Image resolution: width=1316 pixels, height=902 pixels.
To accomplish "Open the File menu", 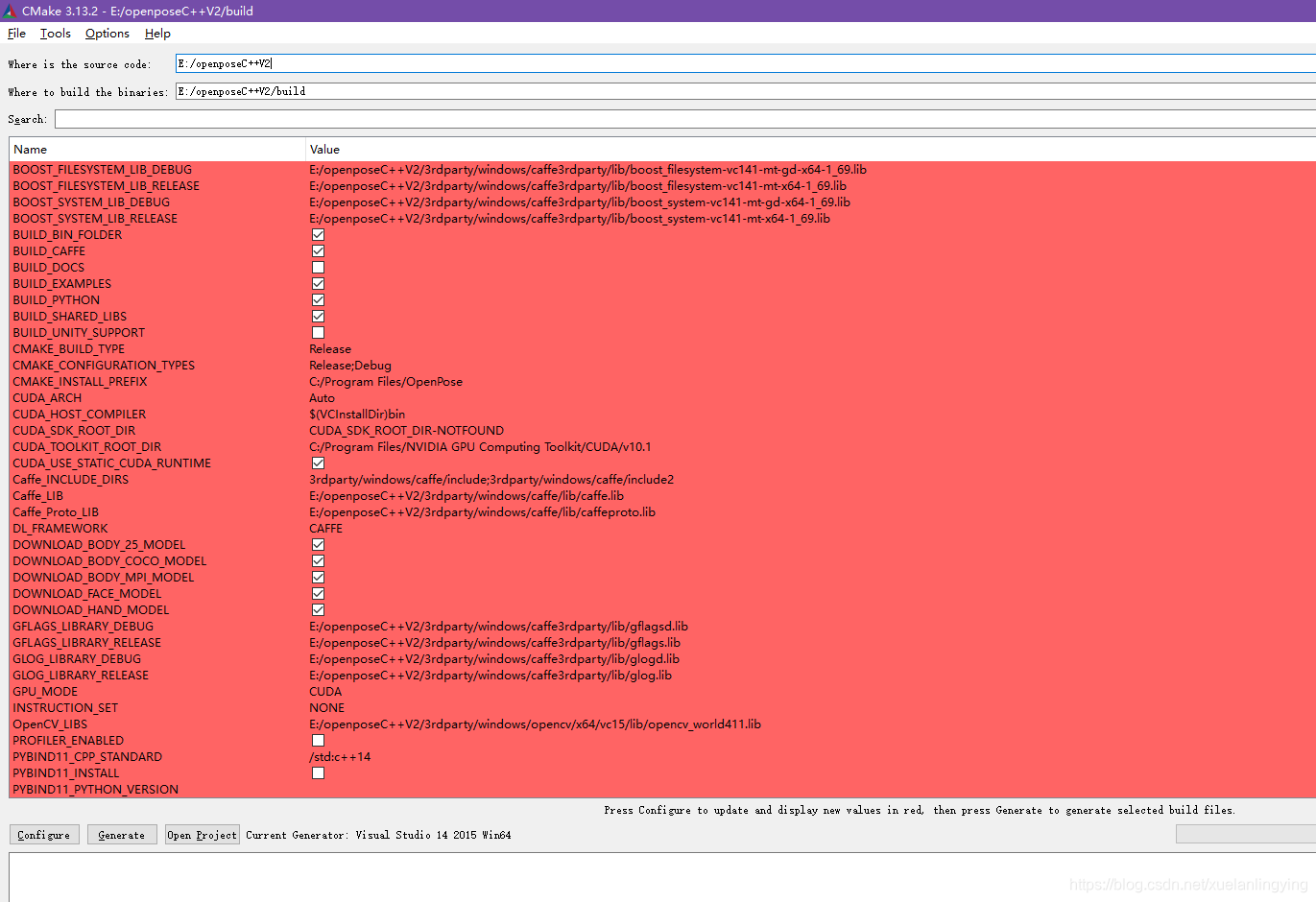I will click(16, 34).
